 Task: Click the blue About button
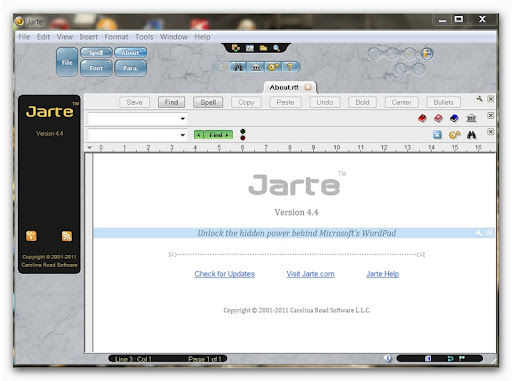[130, 53]
